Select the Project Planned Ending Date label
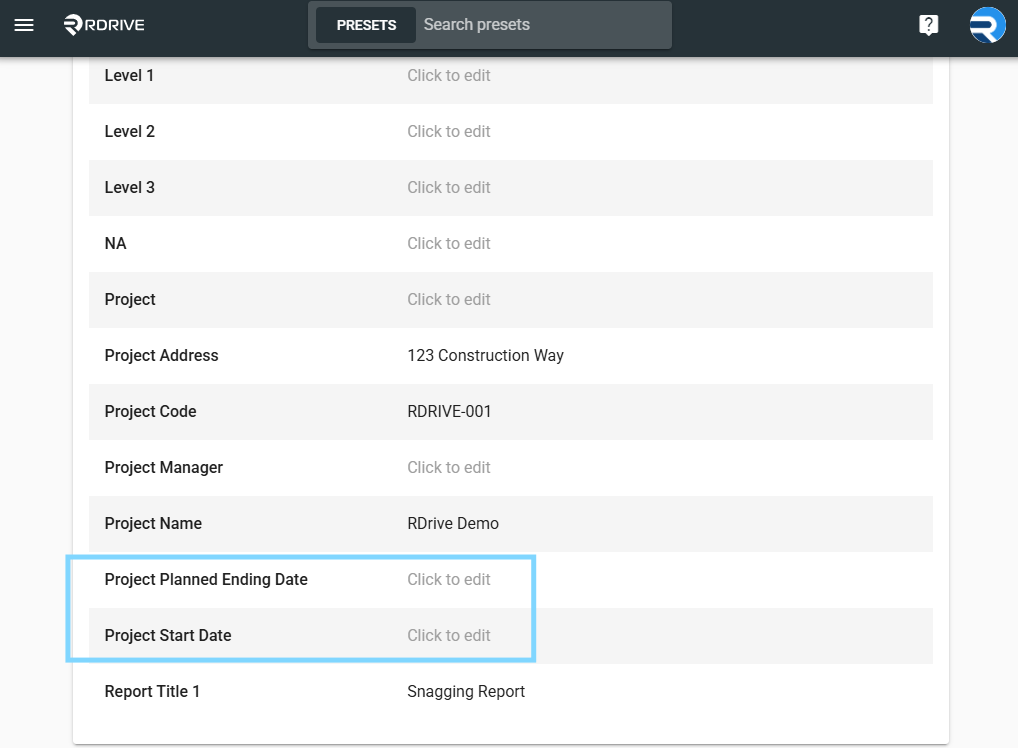Screen dimensions: 1018x748 (206, 579)
